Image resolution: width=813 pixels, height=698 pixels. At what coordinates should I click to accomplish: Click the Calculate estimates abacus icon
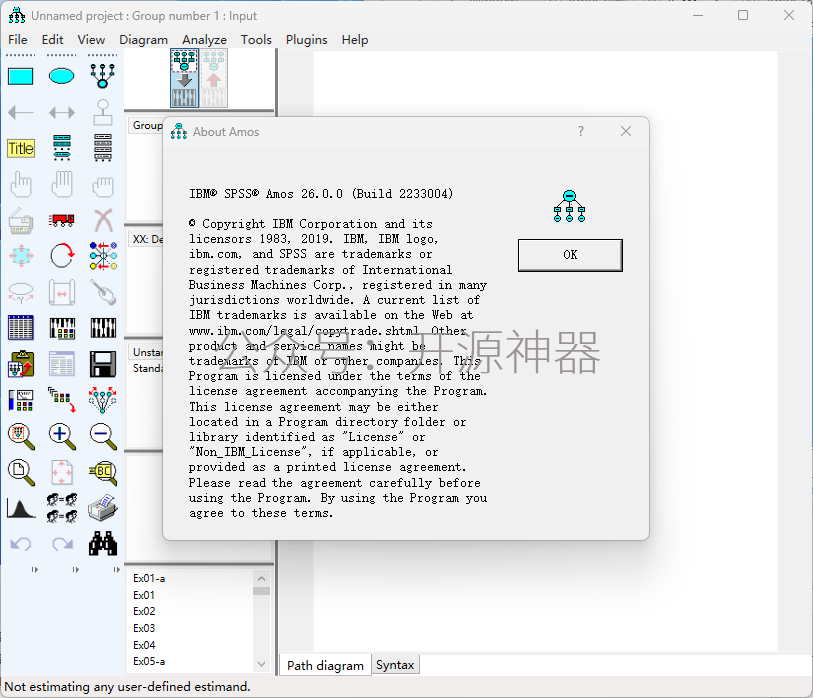(103, 328)
